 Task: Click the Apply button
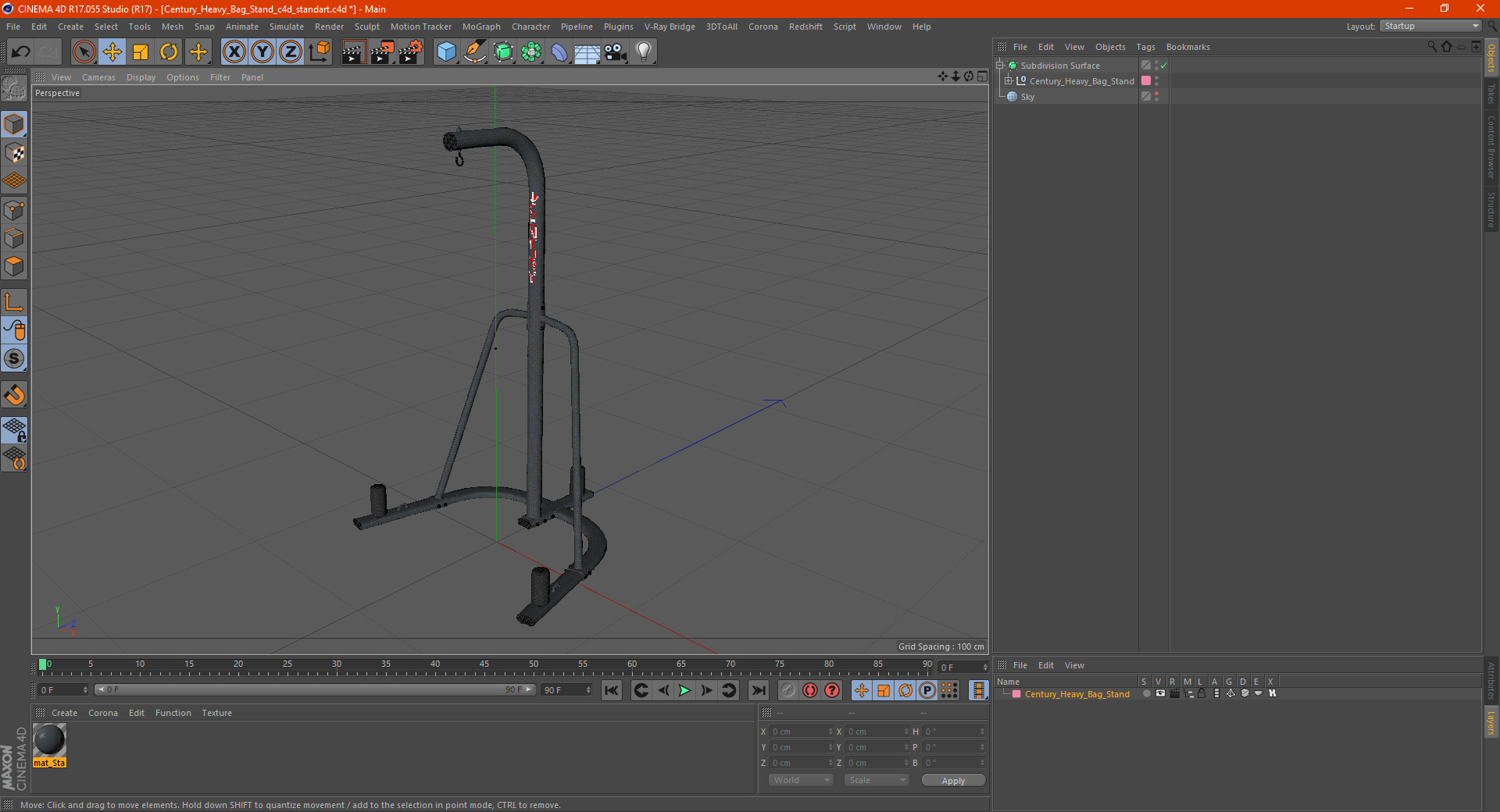pos(953,781)
